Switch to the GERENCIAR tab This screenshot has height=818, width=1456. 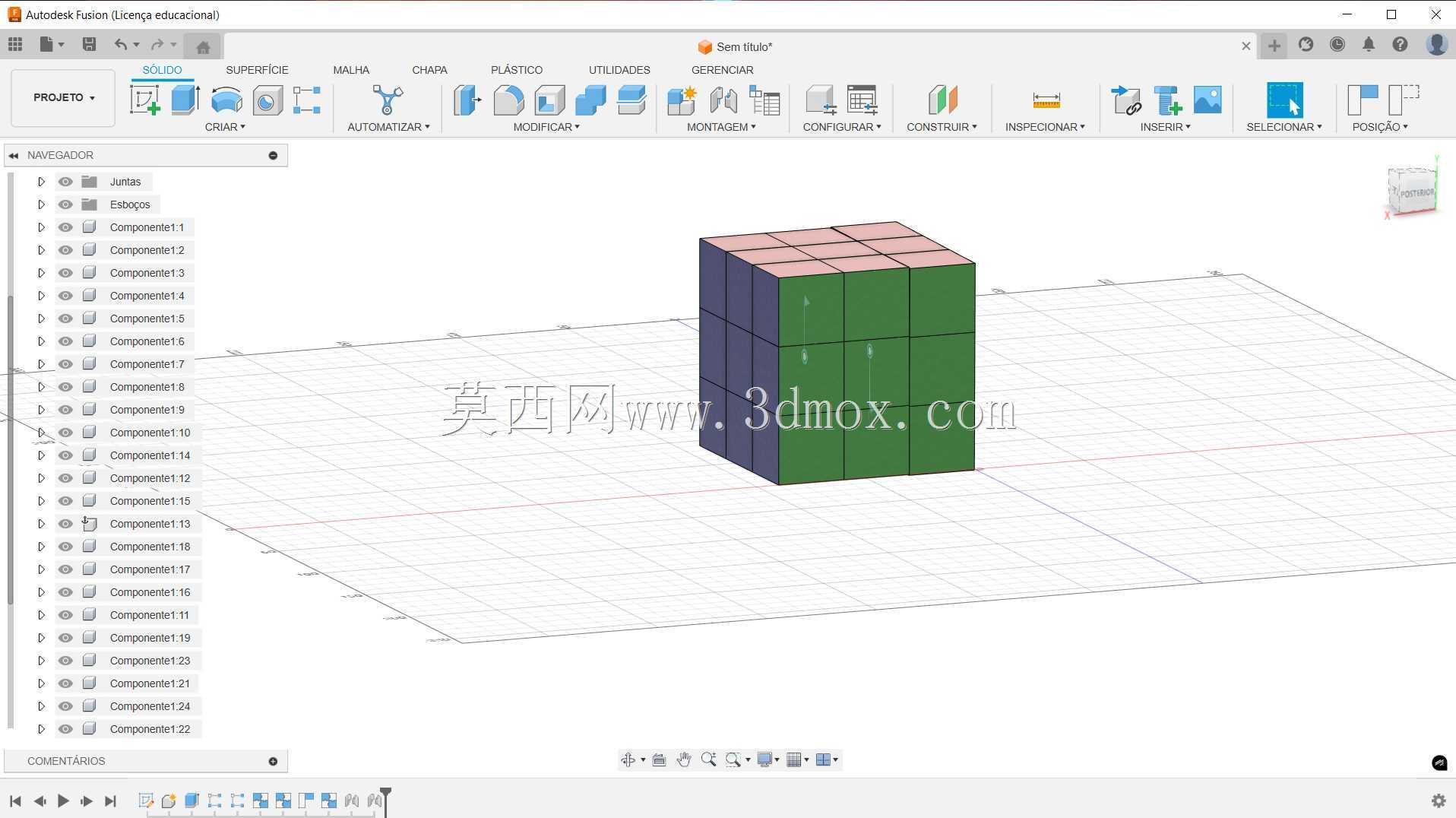[x=722, y=70]
